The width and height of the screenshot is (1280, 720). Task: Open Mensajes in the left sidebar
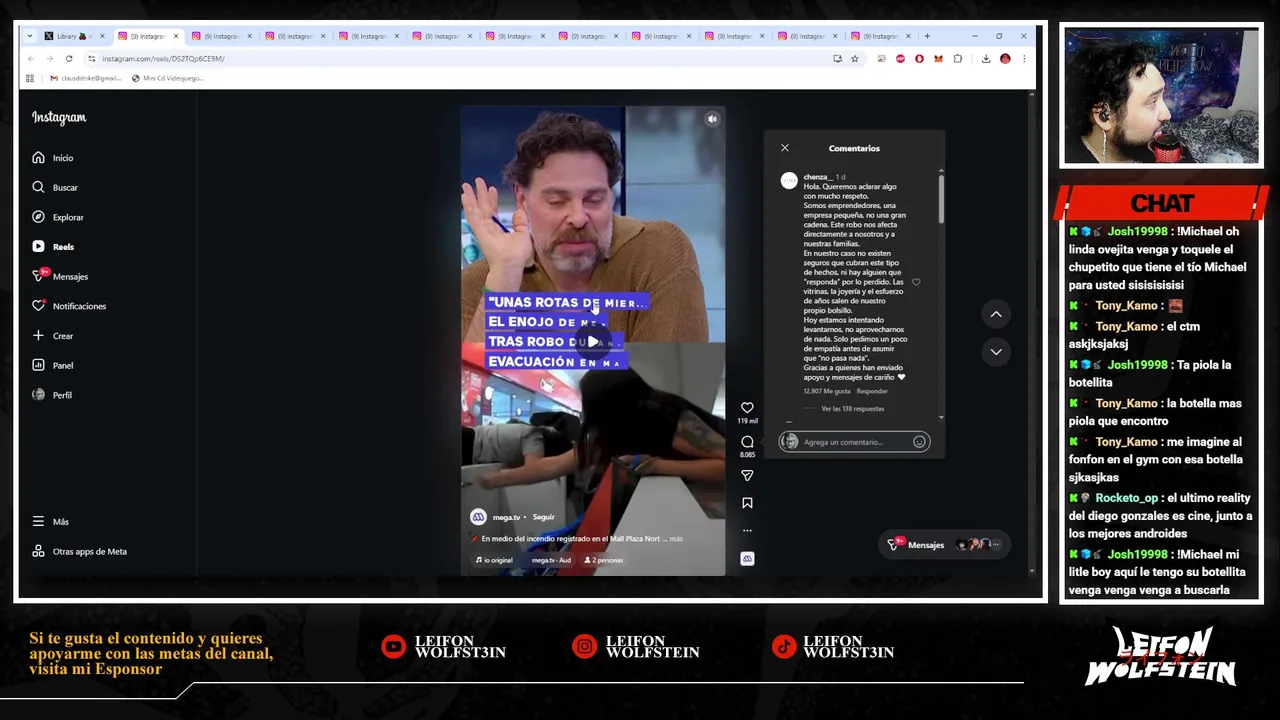click(59, 276)
